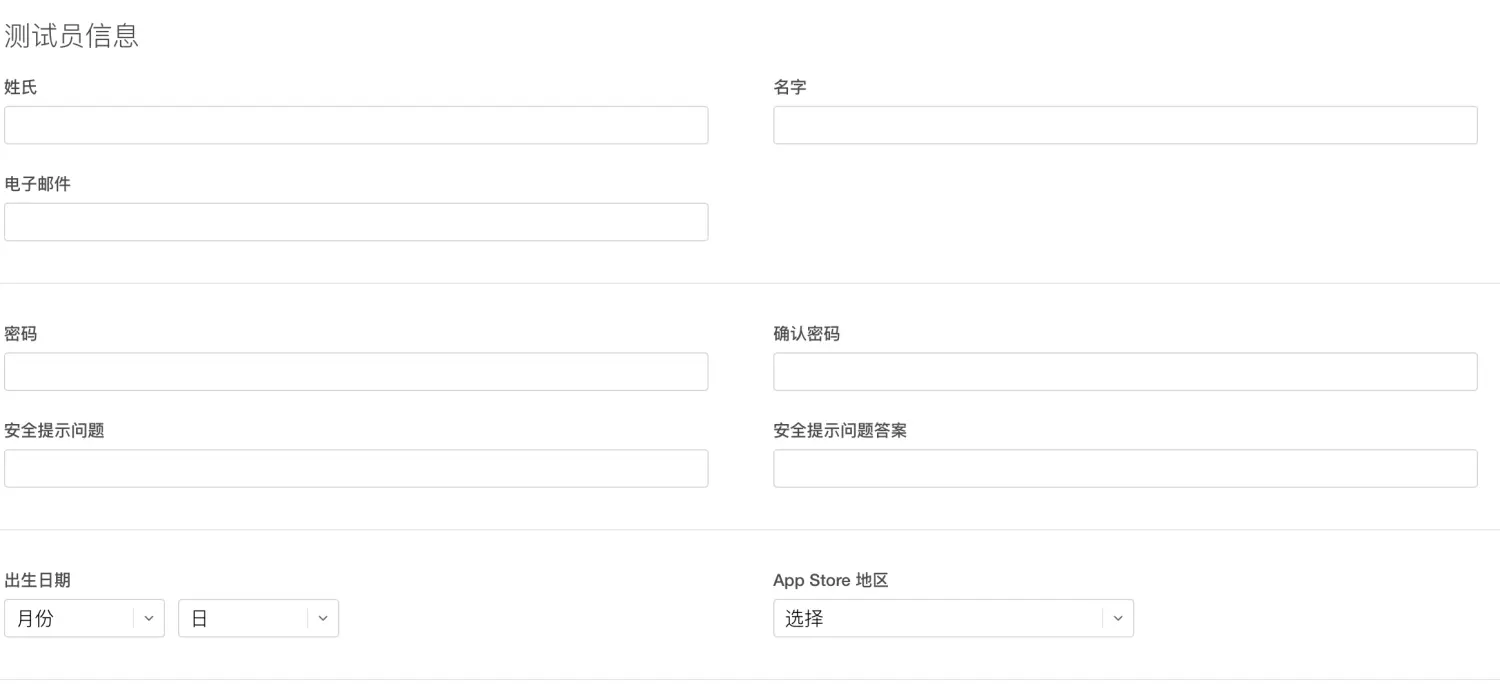1500x684 pixels.
Task: Open the App Store 地区 选择 dropdown
Action: 953,618
